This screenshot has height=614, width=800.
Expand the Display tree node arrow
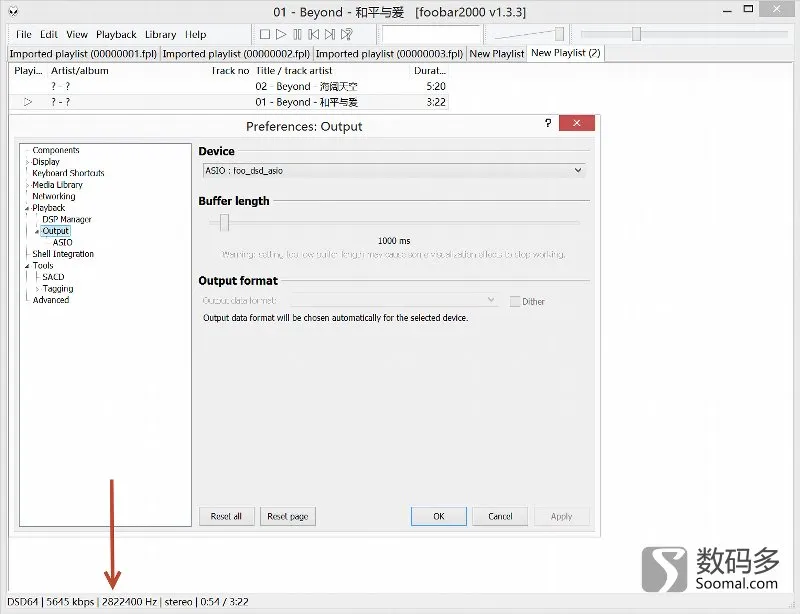[27, 162]
